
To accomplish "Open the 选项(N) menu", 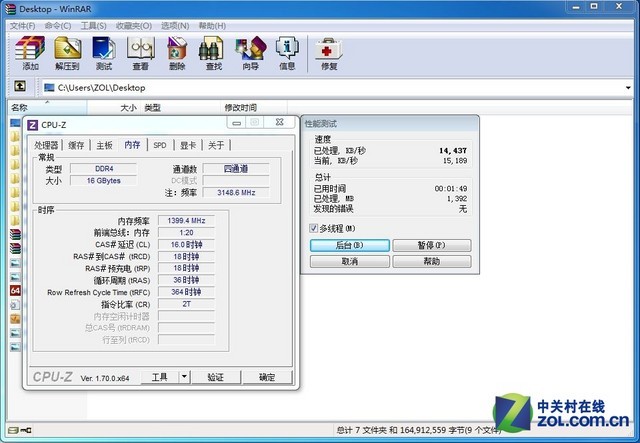I will [x=175, y=26].
